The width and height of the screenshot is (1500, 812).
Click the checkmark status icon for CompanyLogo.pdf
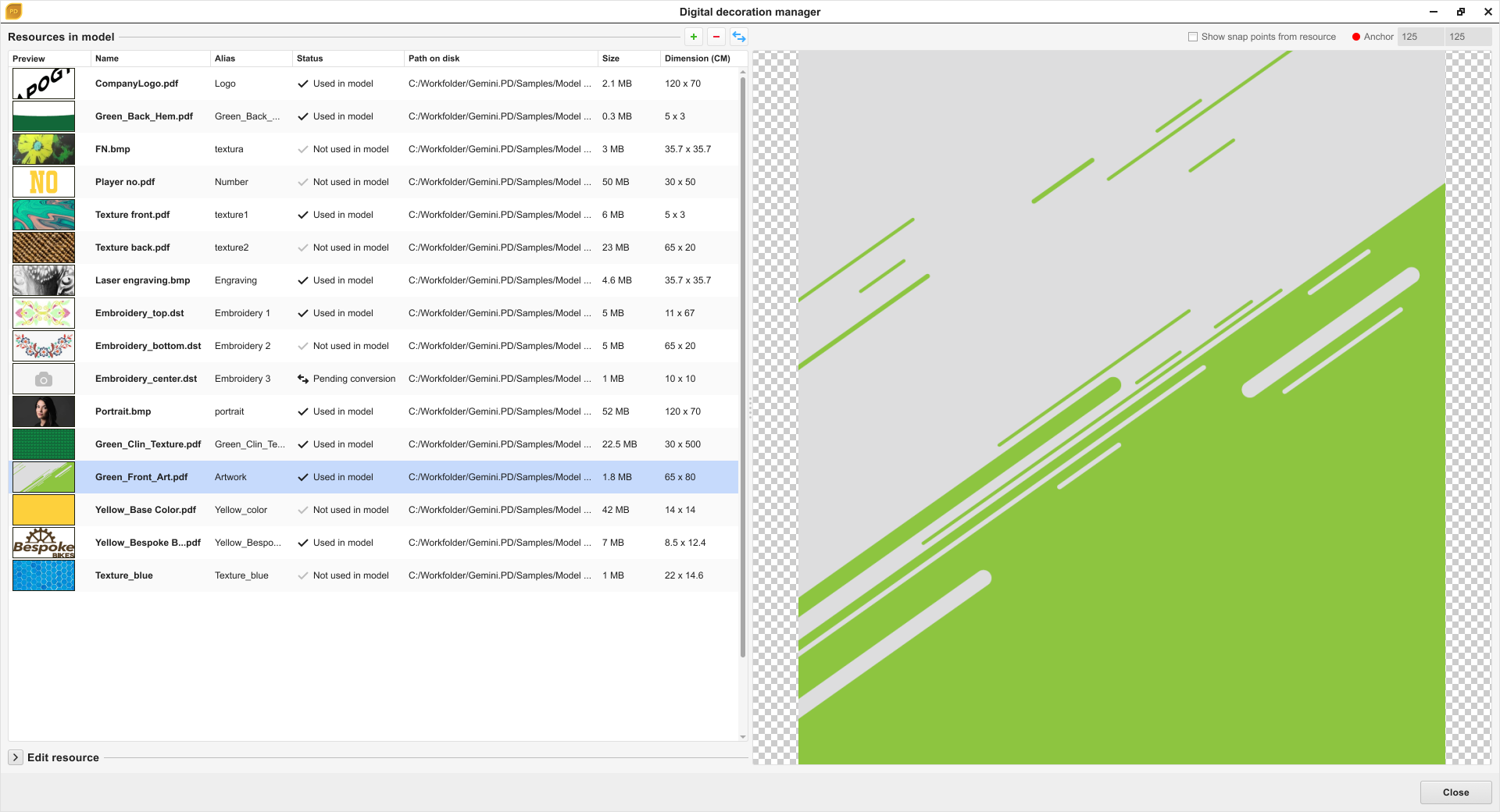click(x=303, y=84)
